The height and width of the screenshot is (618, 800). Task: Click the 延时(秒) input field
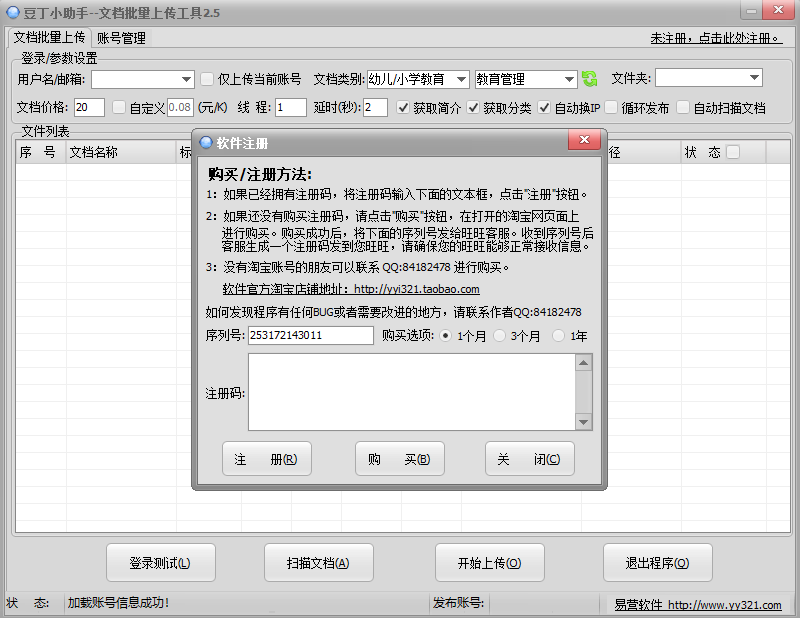[x=375, y=107]
